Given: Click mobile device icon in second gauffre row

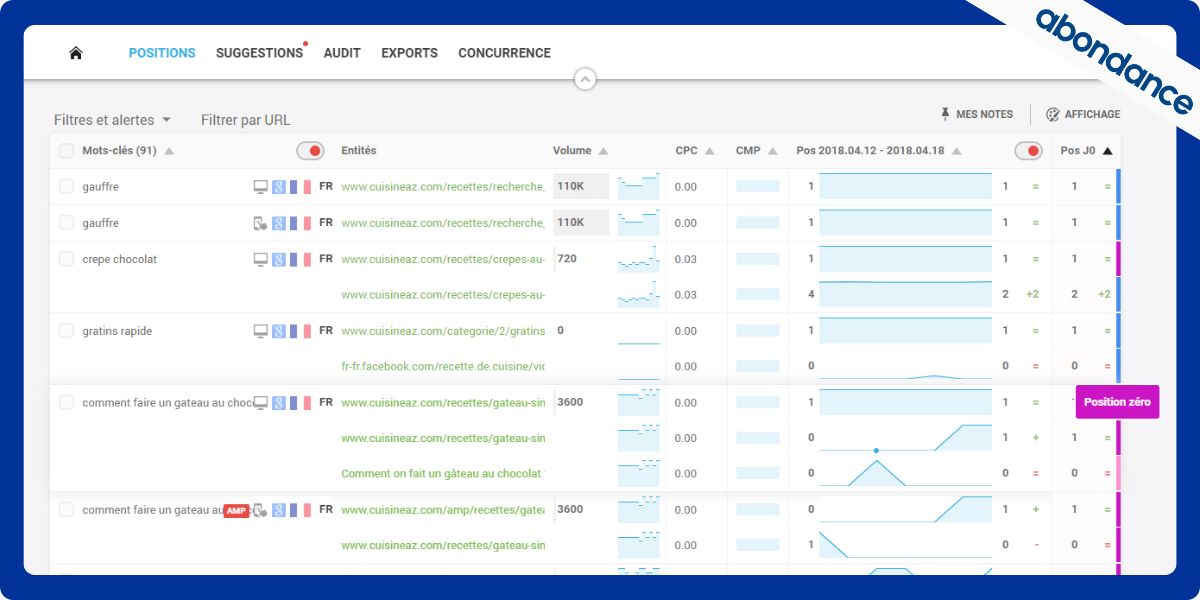Looking at the screenshot, I should click(x=261, y=223).
